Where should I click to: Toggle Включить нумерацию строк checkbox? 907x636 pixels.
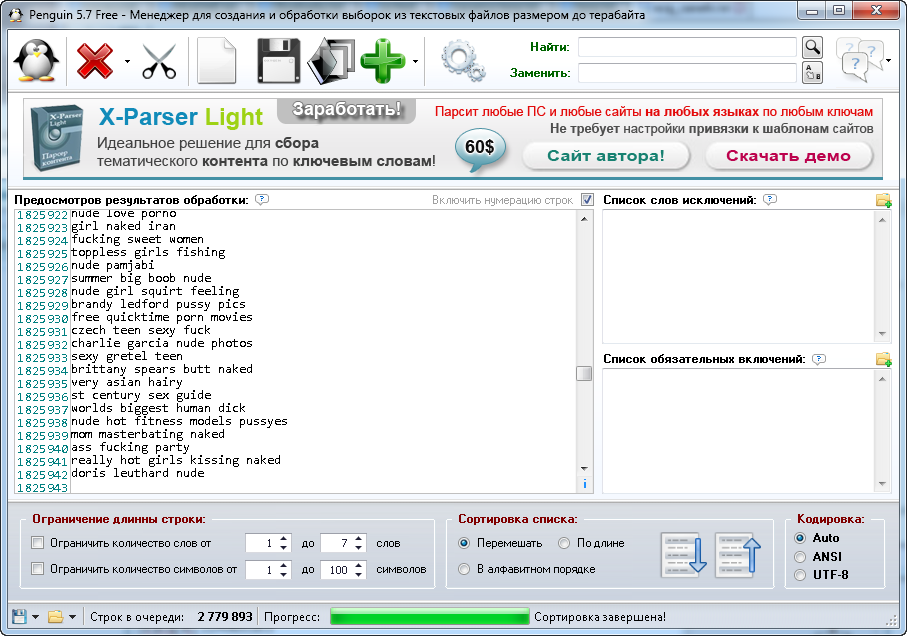587,199
